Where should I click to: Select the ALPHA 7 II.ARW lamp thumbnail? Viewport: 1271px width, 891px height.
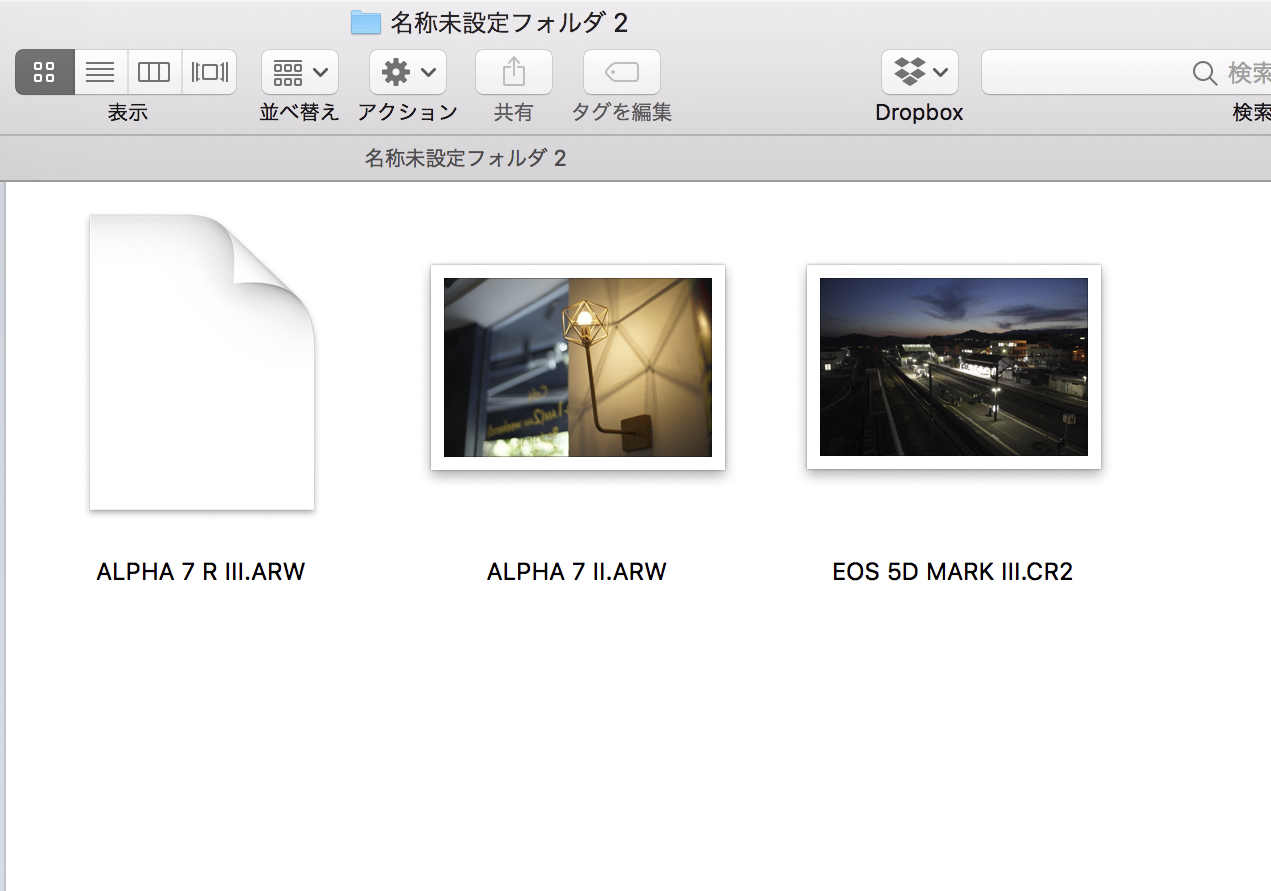tap(578, 367)
